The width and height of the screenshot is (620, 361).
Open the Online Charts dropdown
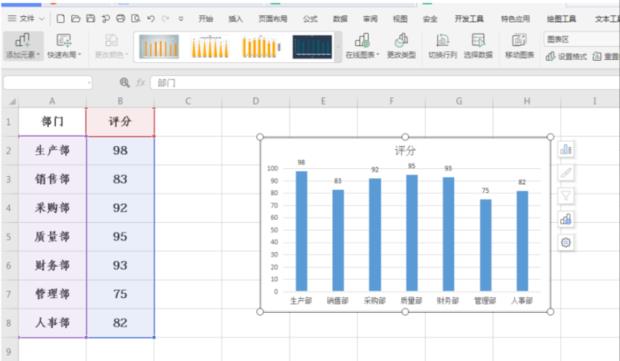(x=362, y=46)
